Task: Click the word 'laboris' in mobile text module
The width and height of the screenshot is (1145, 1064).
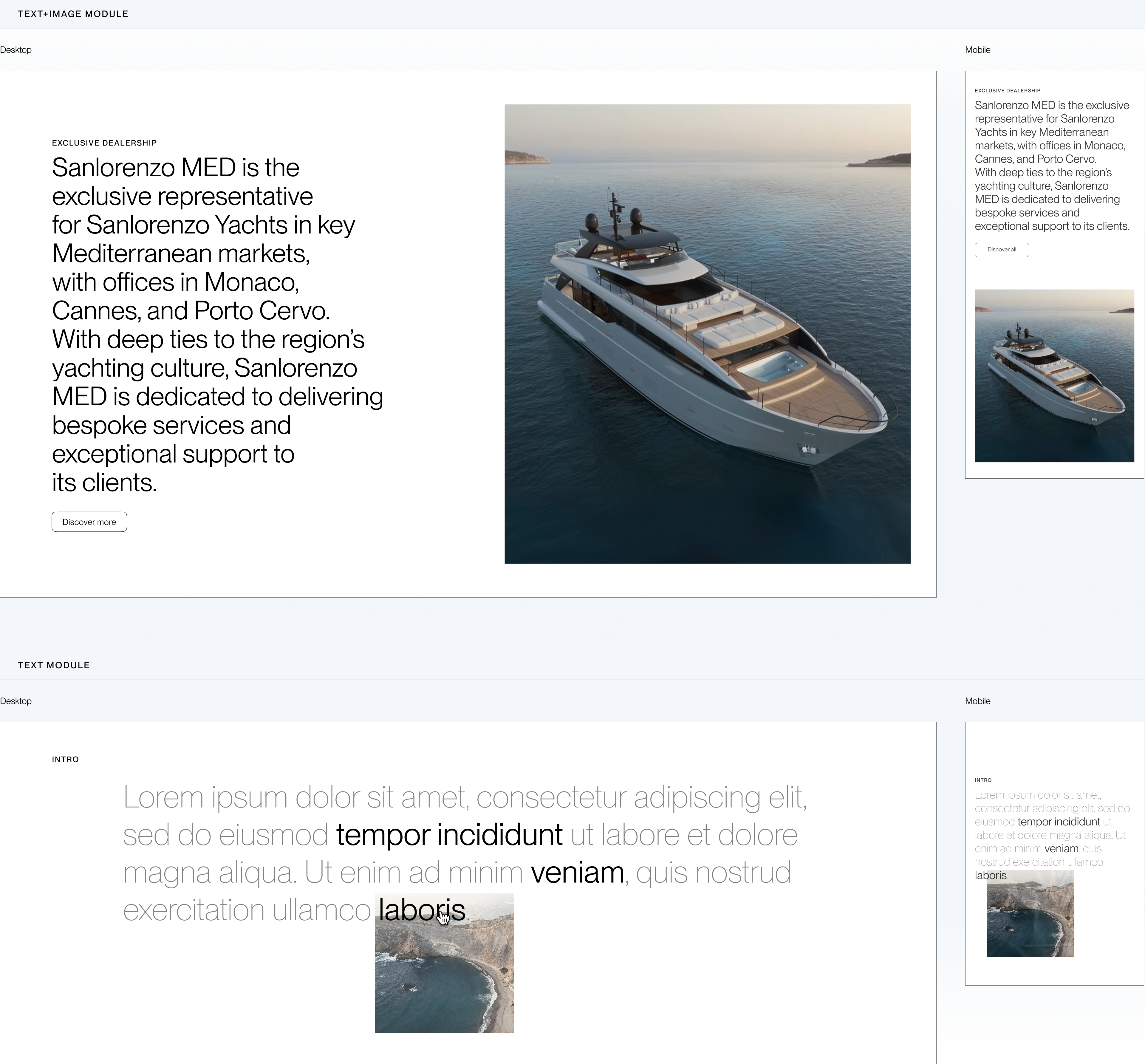Action: [991, 876]
